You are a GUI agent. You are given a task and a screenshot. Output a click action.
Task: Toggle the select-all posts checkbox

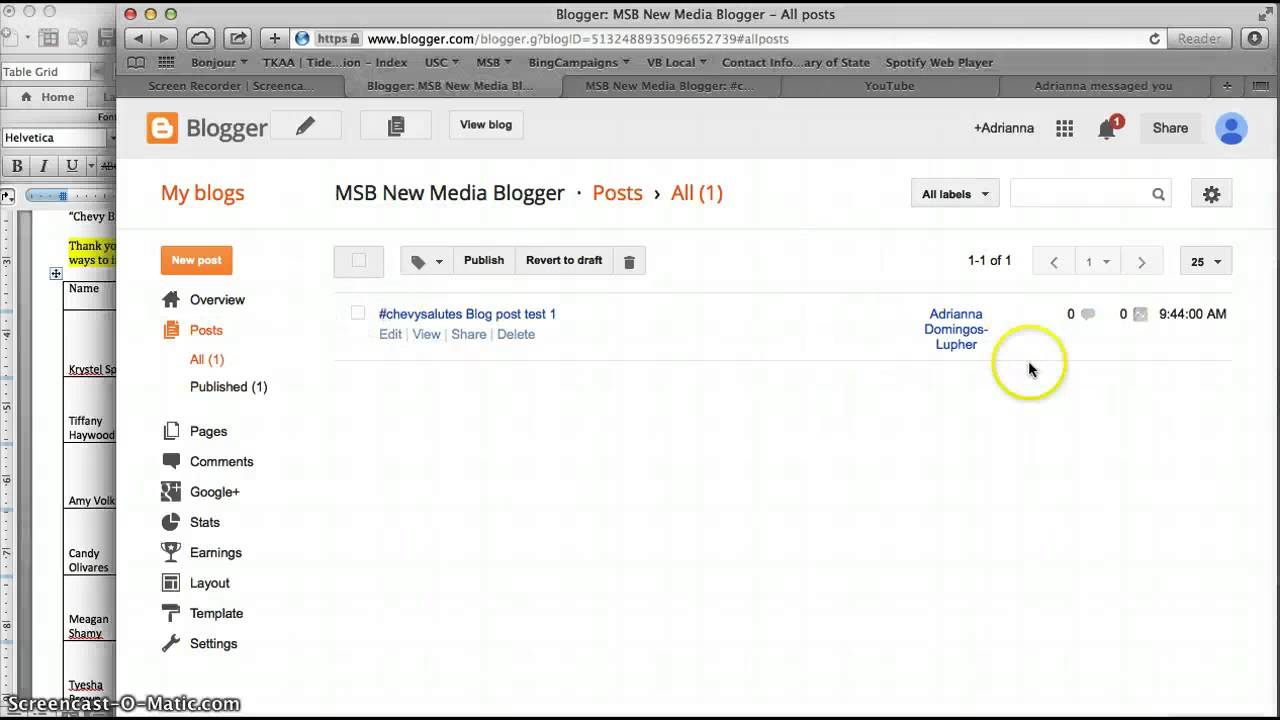click(x=359, y=261)
